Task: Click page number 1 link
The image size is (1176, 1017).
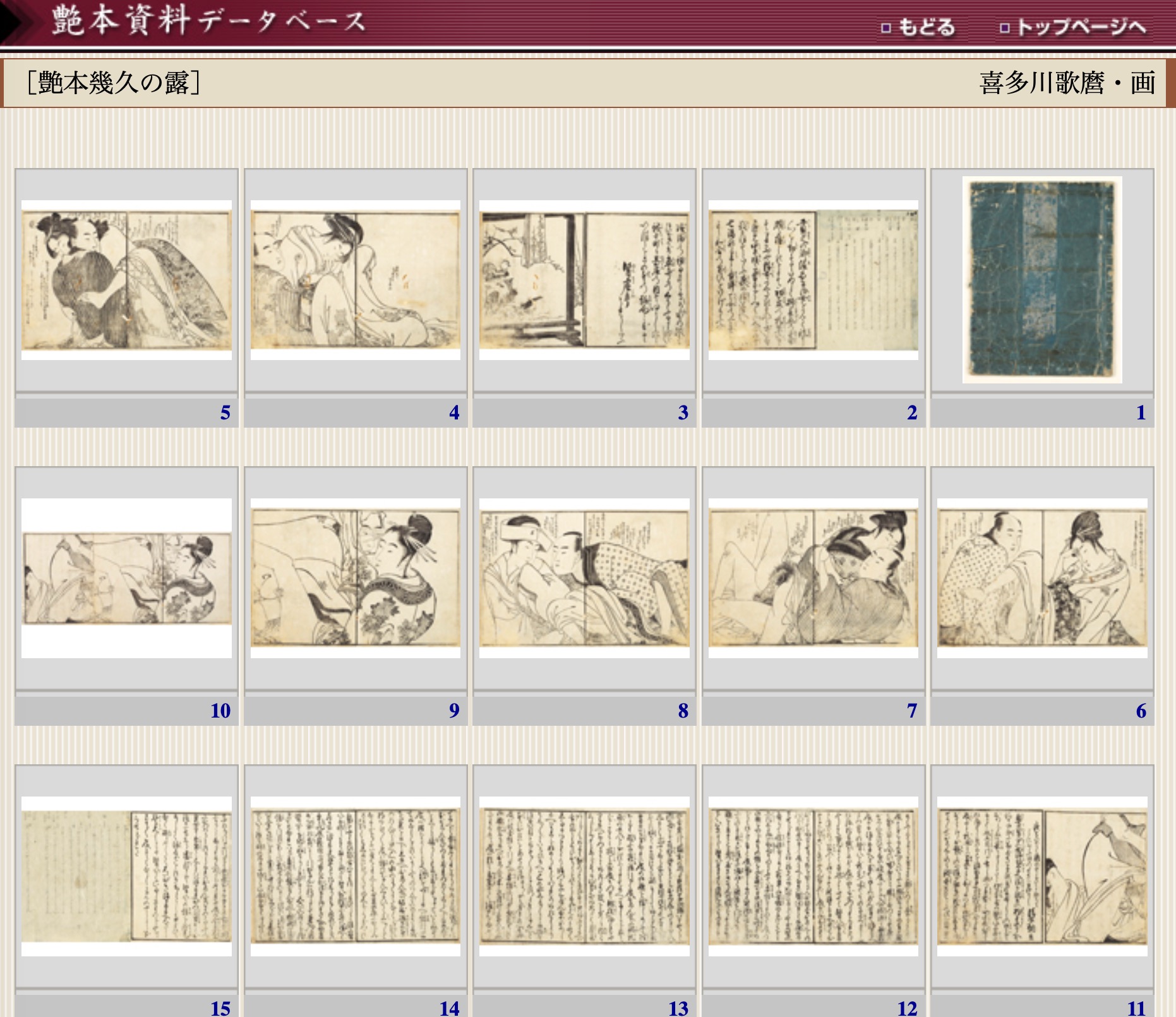Action: pyautogui.click(x=1141, y=412)
